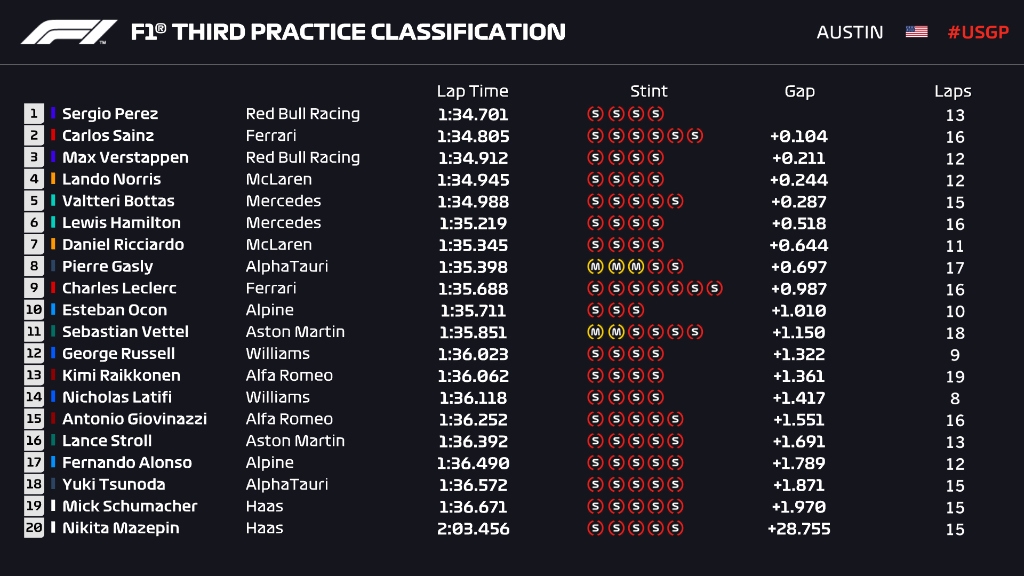Click the AUSTIN location label

click(850, 32)
